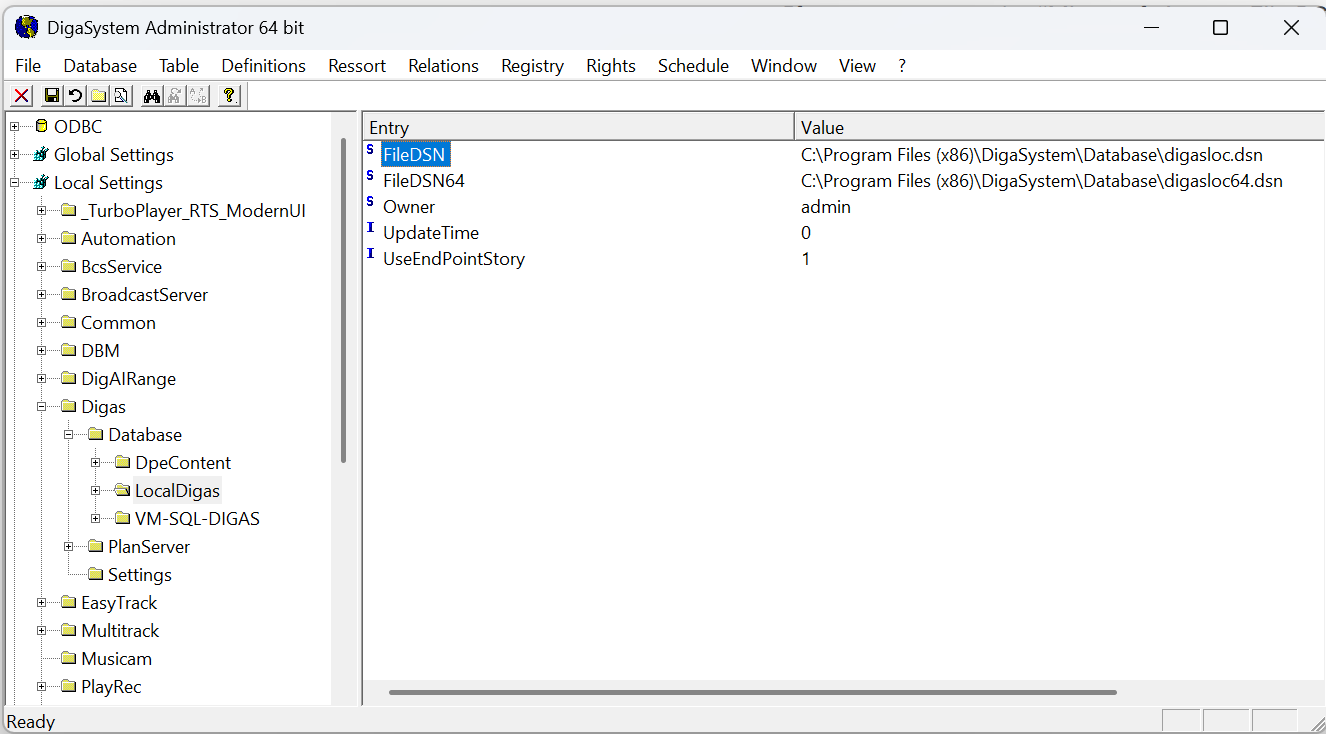Expand the ODBC tree node
The image size is (1326, 734).
(15, 127)
